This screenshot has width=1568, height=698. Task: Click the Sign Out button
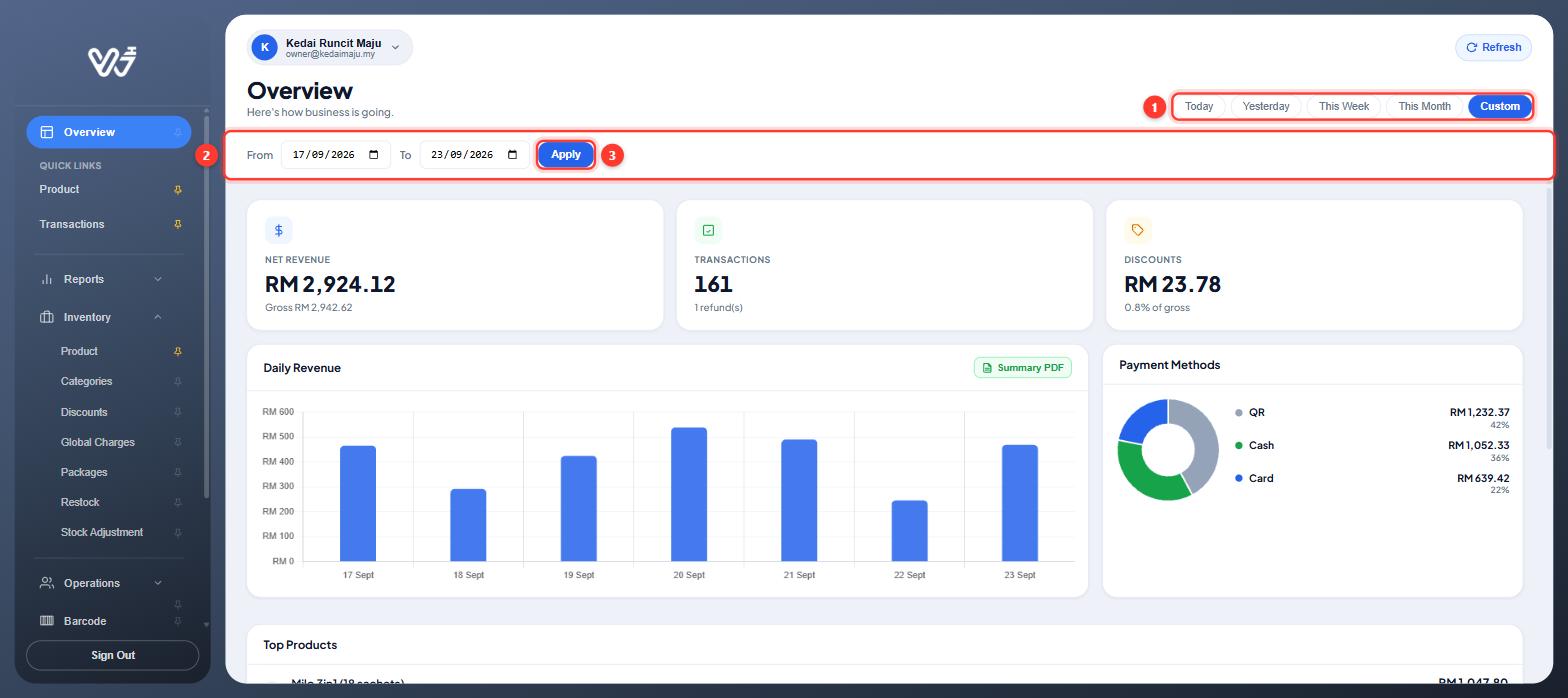click(x=113, y=655)
